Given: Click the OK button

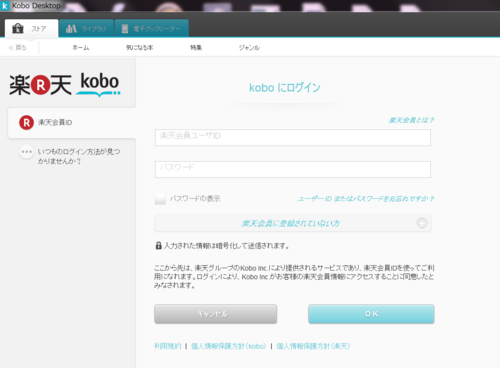Looking at the screenshot, I should click(371, 314).
